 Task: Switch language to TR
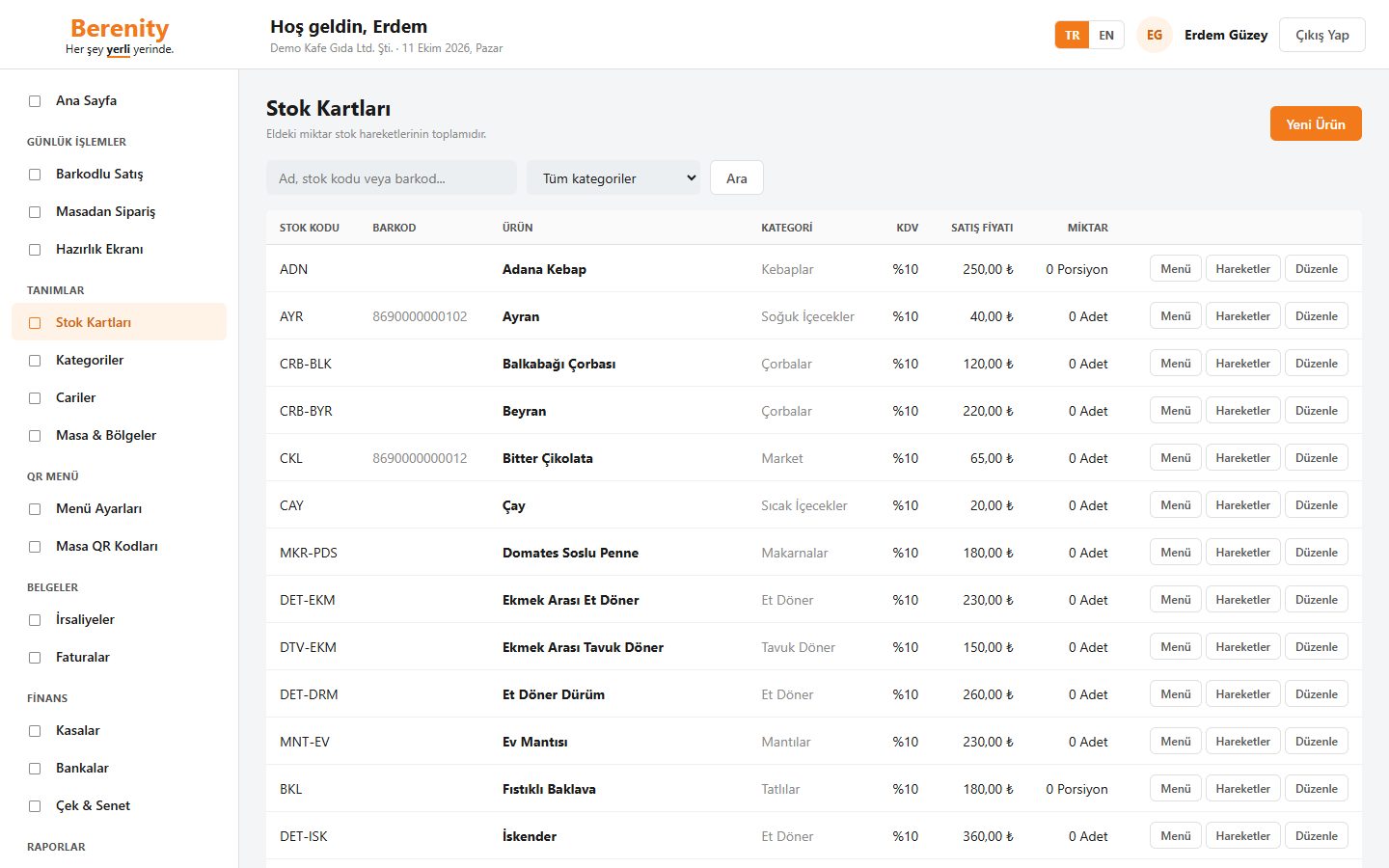tap(1072, 35)
